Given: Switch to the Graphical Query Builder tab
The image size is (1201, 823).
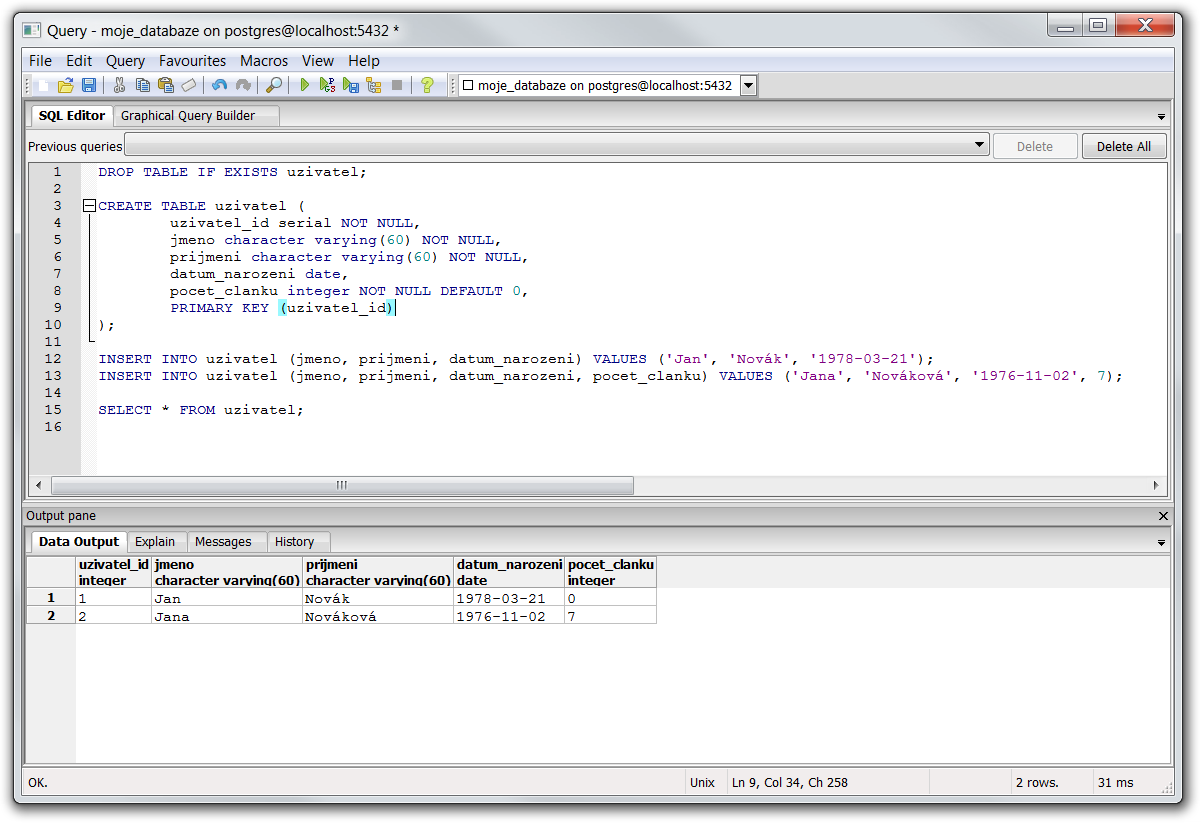Looking at the screenshot, I should 188,116.
